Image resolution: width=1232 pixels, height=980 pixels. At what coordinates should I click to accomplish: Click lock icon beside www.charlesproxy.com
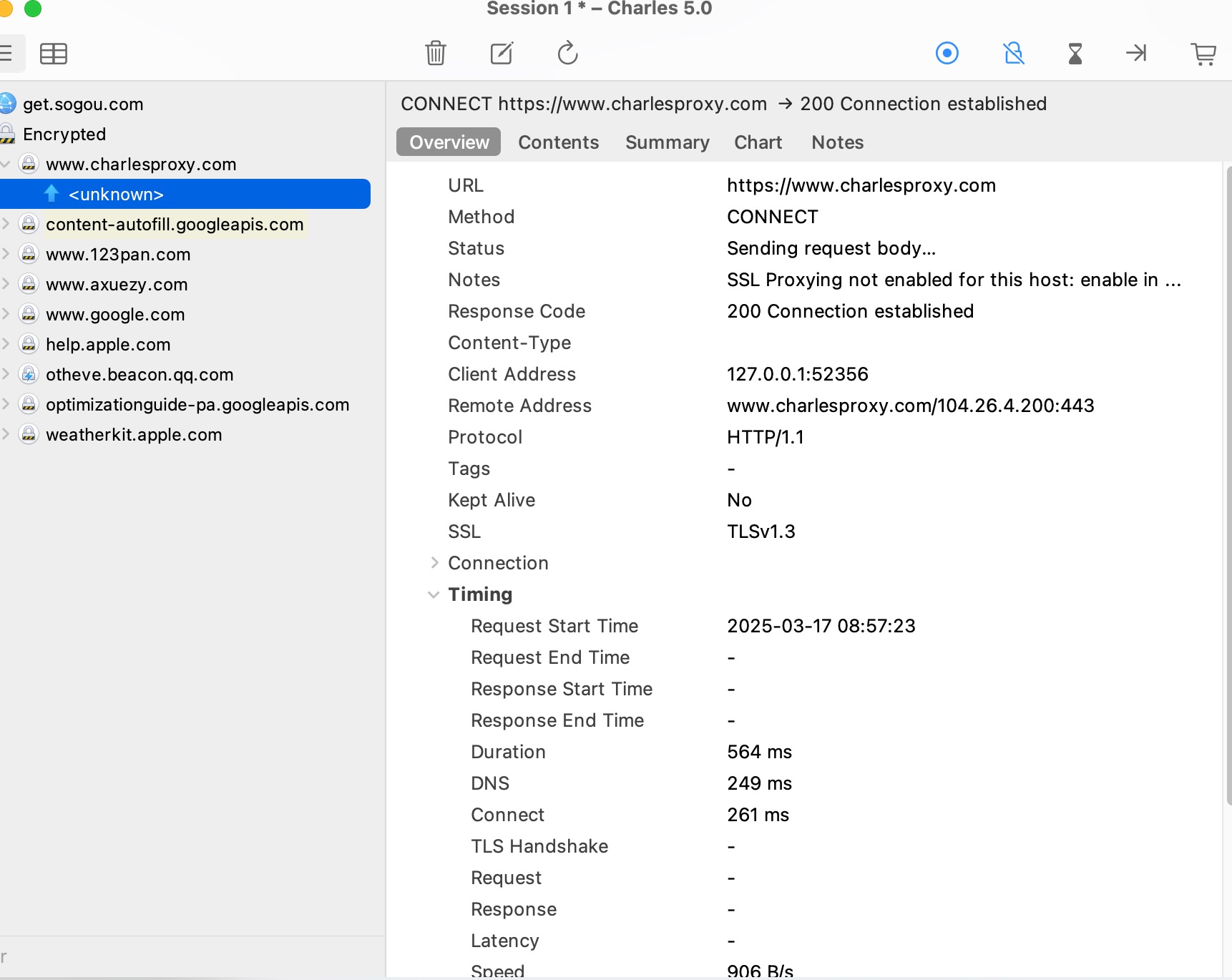[29, 164]
